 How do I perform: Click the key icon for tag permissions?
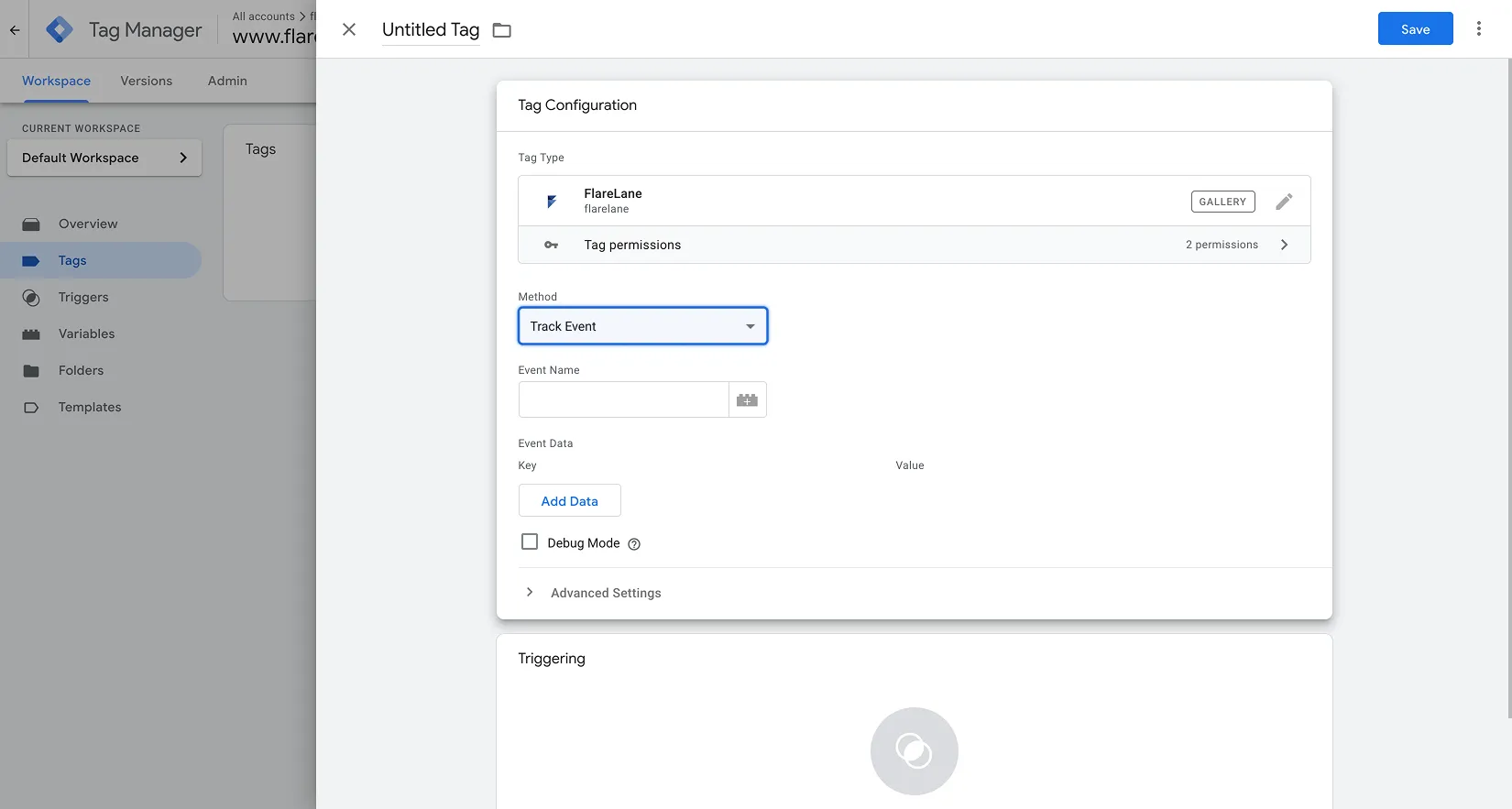551,245
